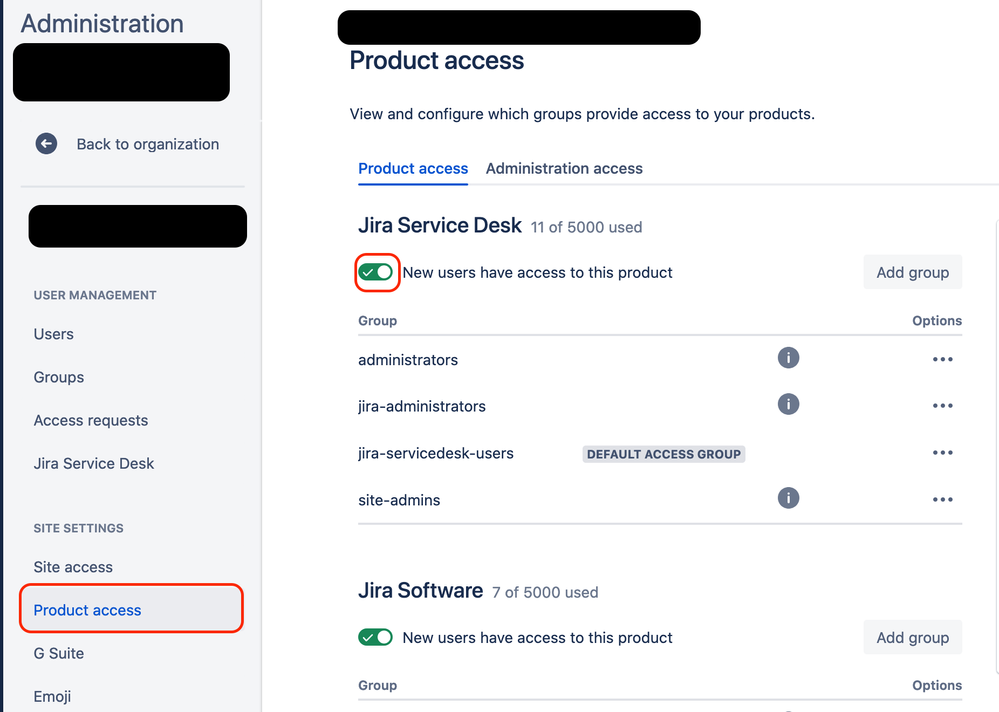This screenshot has height=712, width=999.
Task: Click info icon for administrators group
Action: 788,358
